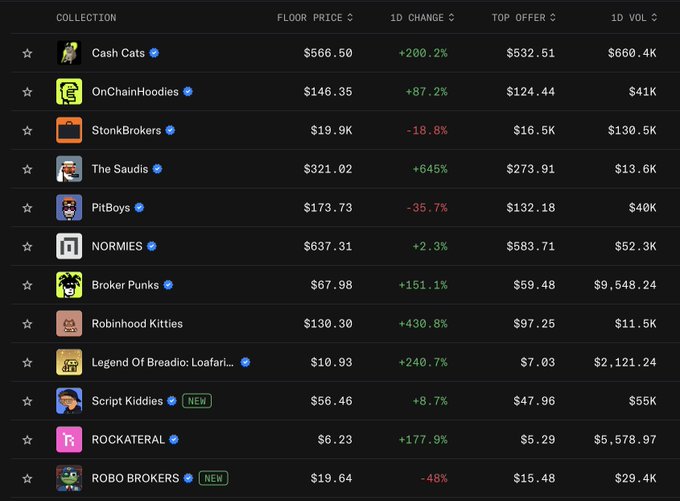Click the NORMIES logo avatar
Screen dimensions: 680x501
69,246
